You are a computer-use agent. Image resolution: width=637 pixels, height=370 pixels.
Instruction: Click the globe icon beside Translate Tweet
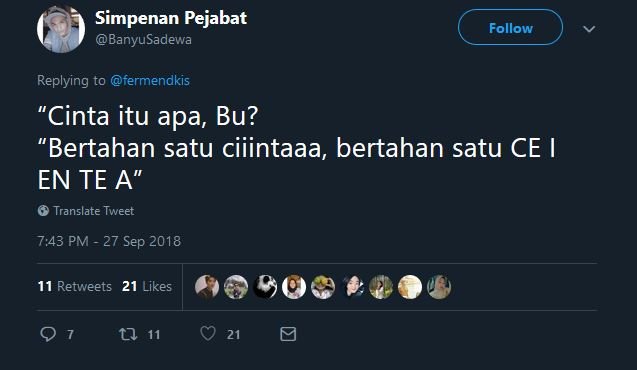43,210
